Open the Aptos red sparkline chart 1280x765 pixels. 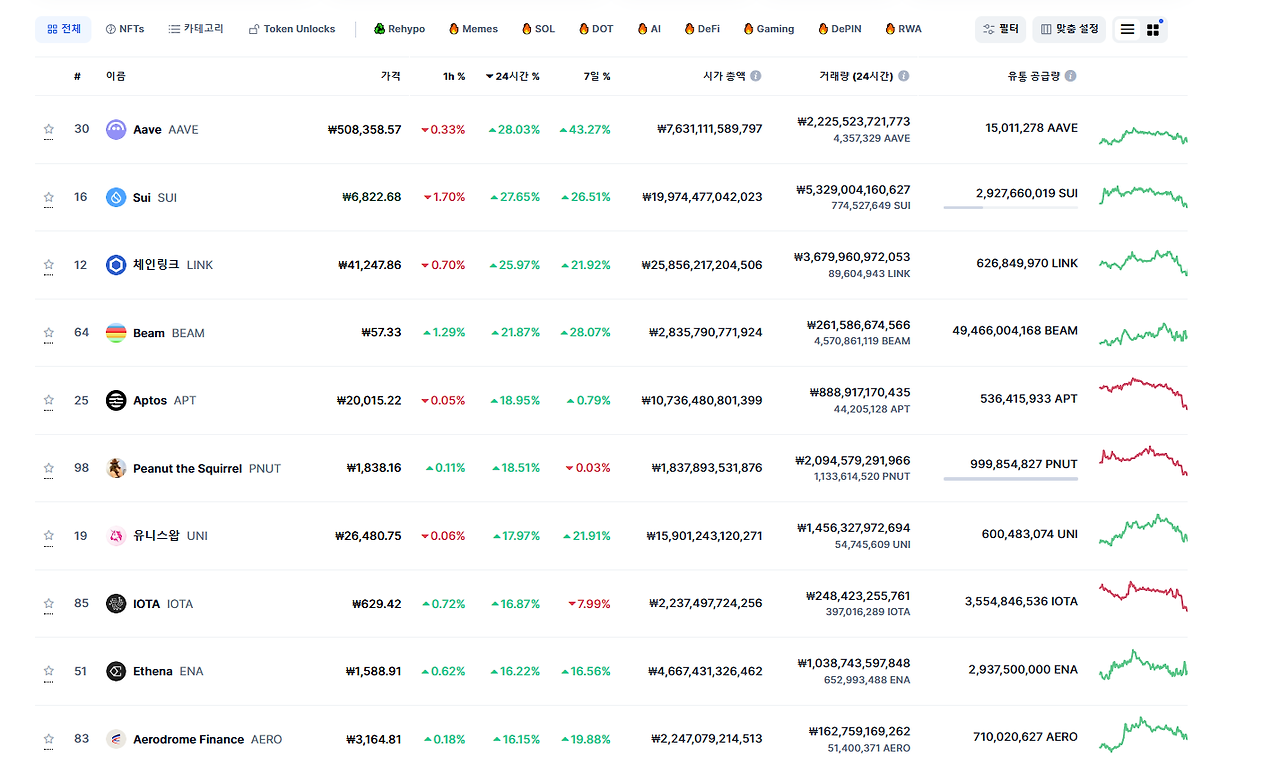(x=1143, y=393)
